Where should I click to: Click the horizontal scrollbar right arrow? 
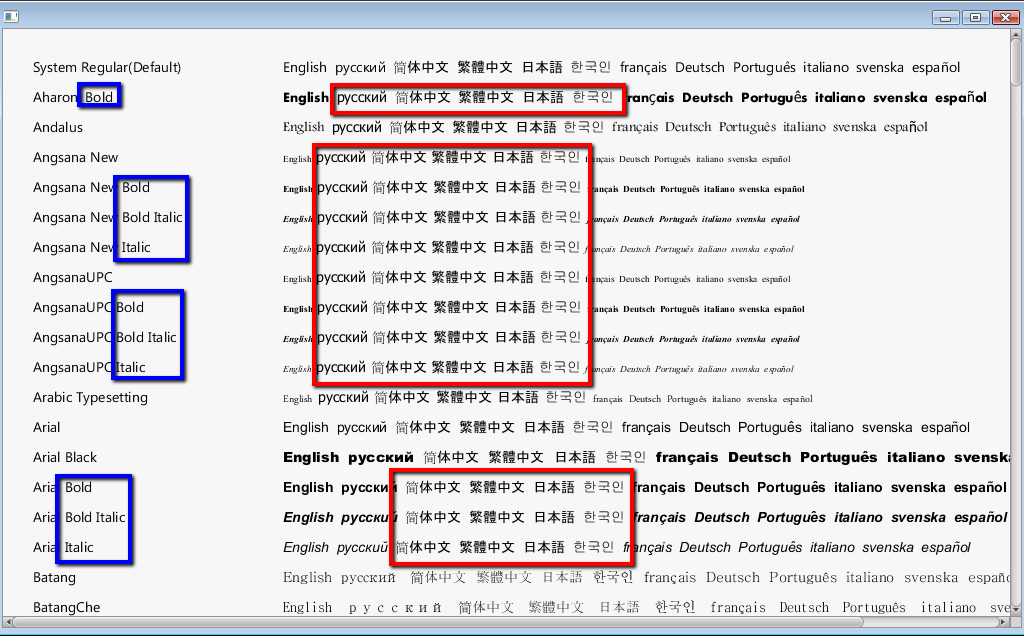[1003, 622]
